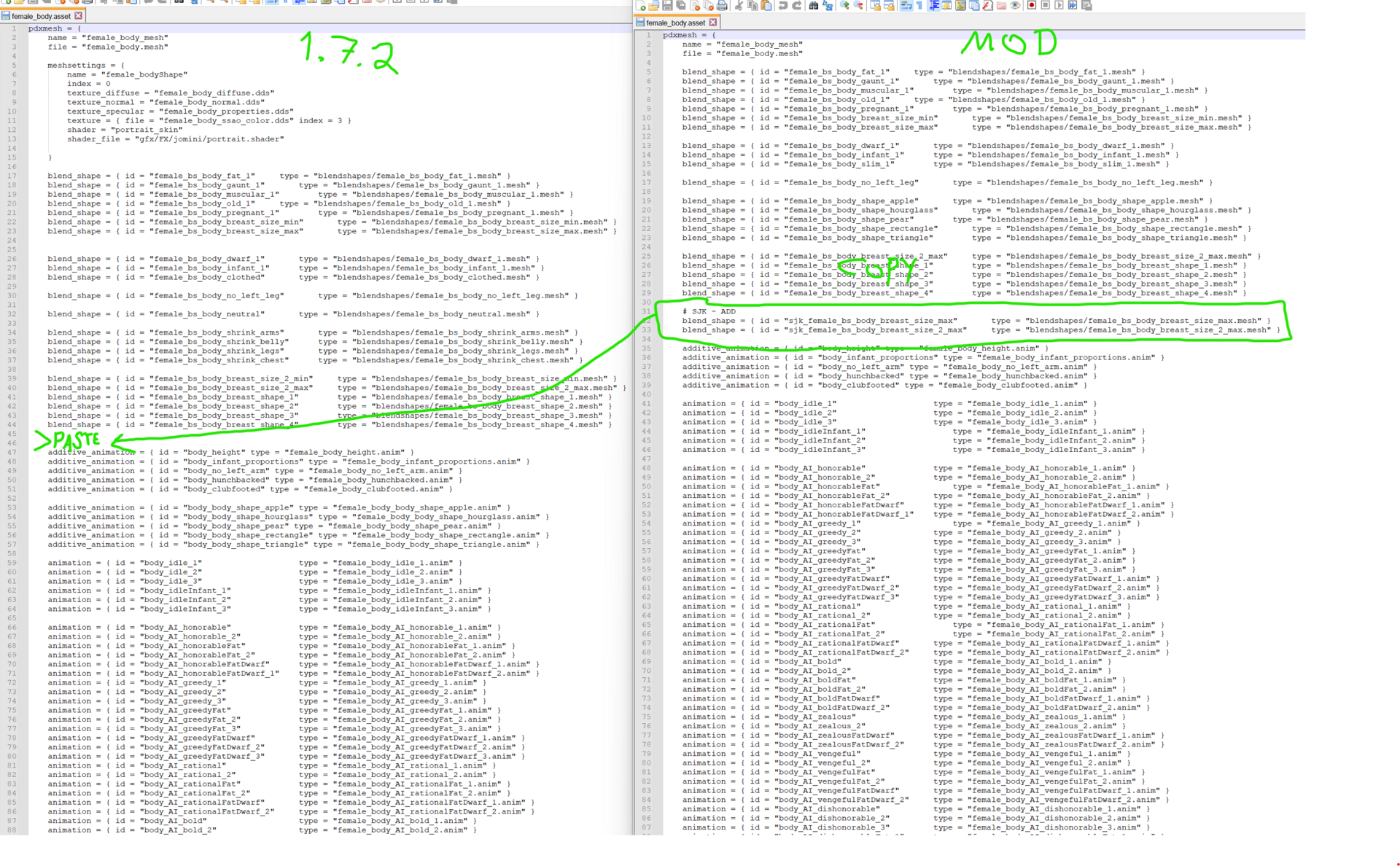Click Print icon in MOD window toolbar
The height and width of the screenshot is (866, 1400).
click(722, 5)
